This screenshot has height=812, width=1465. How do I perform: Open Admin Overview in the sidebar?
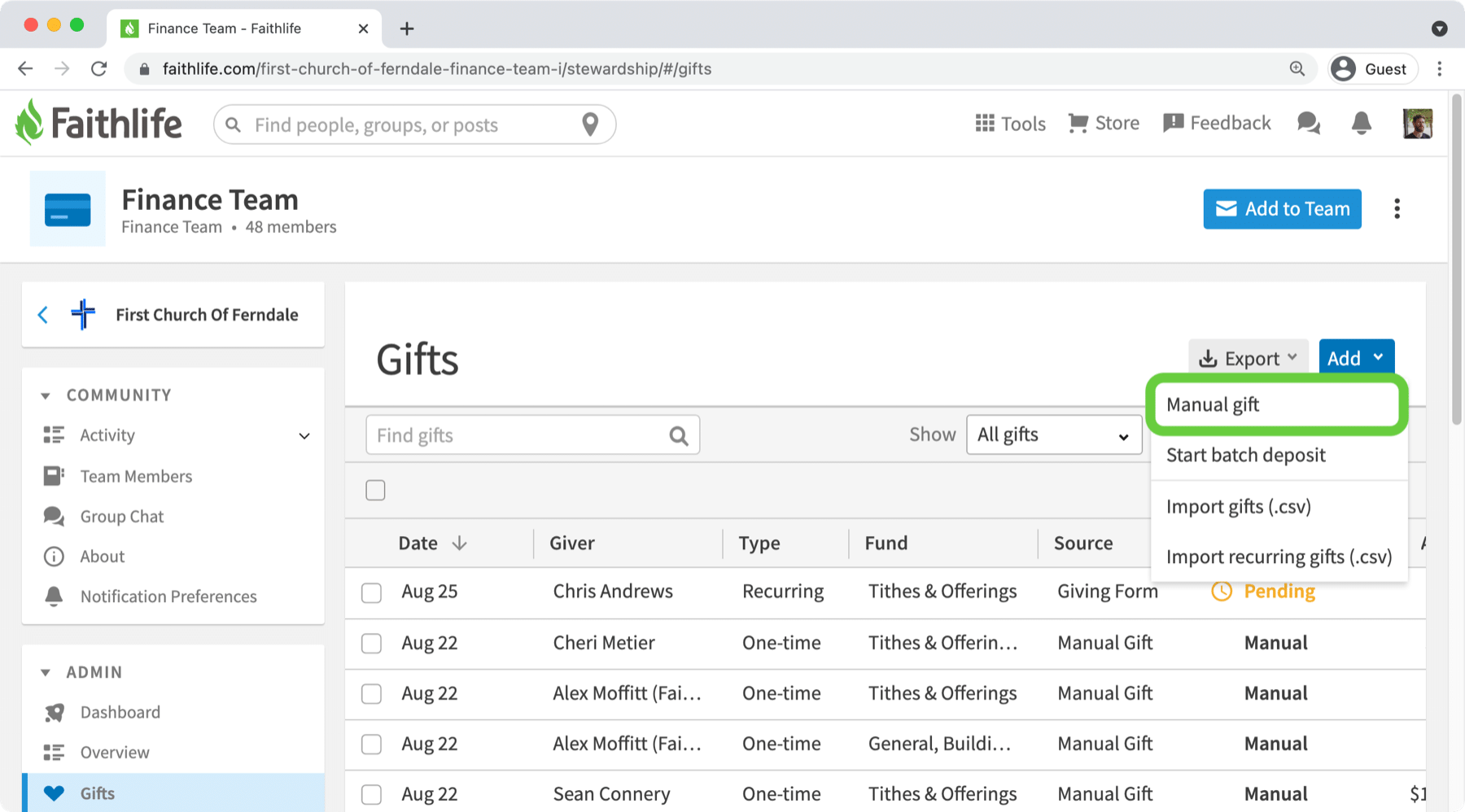[x=114, y=753]
